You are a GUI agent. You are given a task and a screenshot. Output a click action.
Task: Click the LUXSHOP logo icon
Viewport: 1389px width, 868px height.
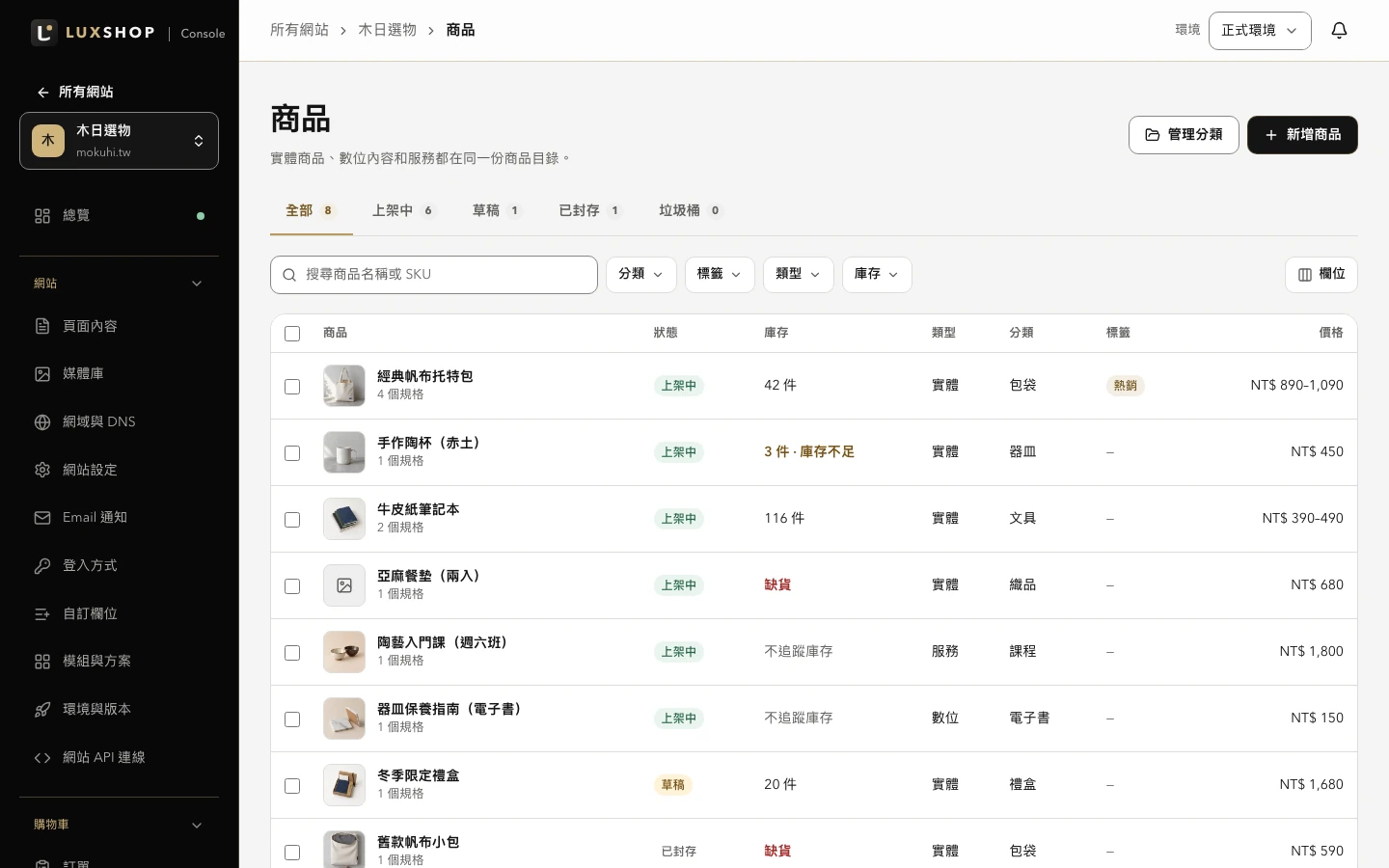tap(44, 33)
